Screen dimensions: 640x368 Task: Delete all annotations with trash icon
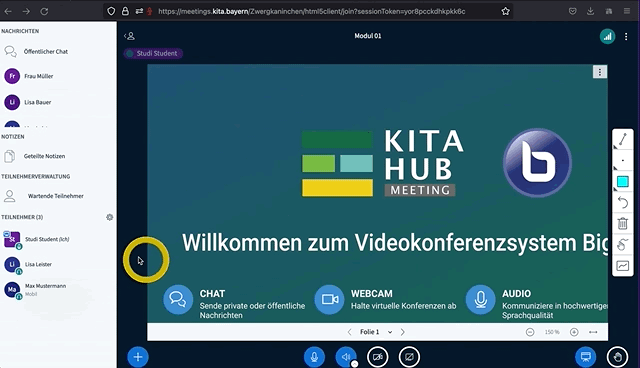click(x=622, y=224)
